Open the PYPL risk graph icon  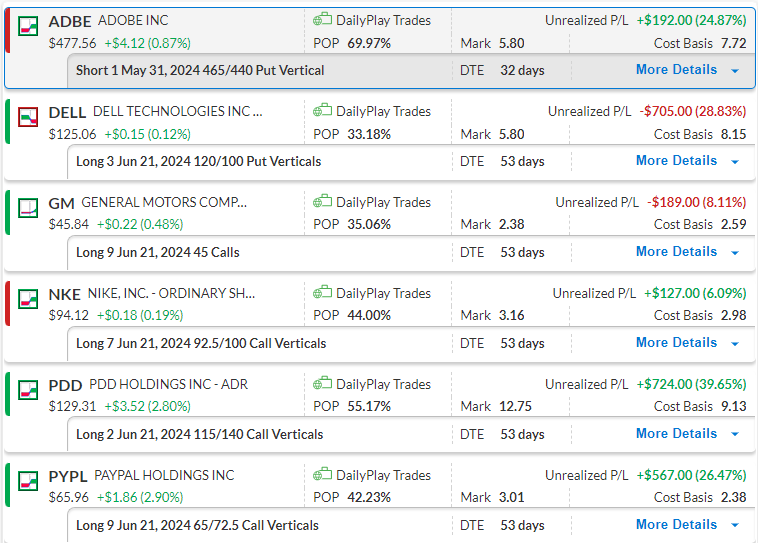click(x=28, y=481)
